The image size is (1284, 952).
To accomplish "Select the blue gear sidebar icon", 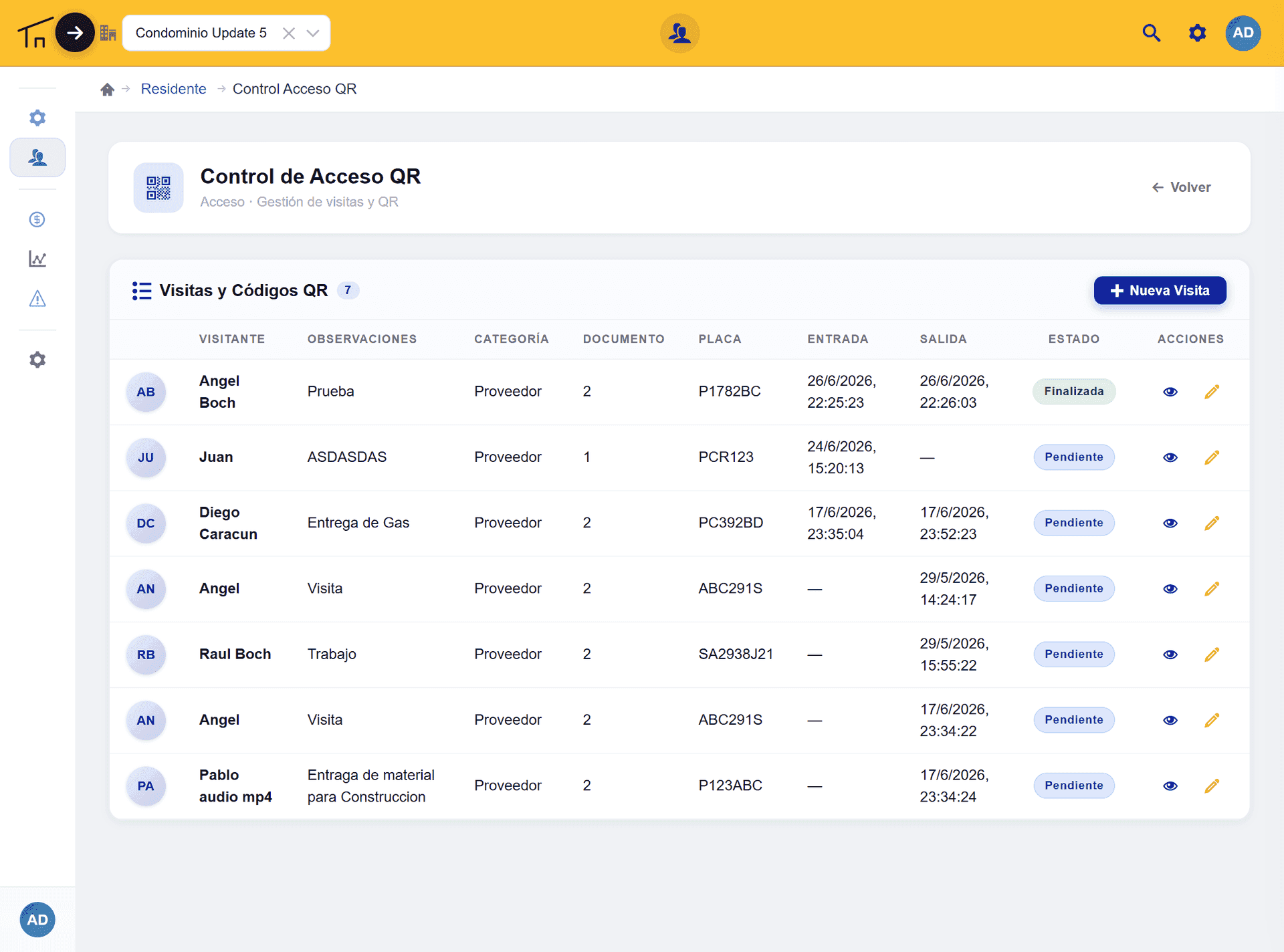I will point(37,118).
